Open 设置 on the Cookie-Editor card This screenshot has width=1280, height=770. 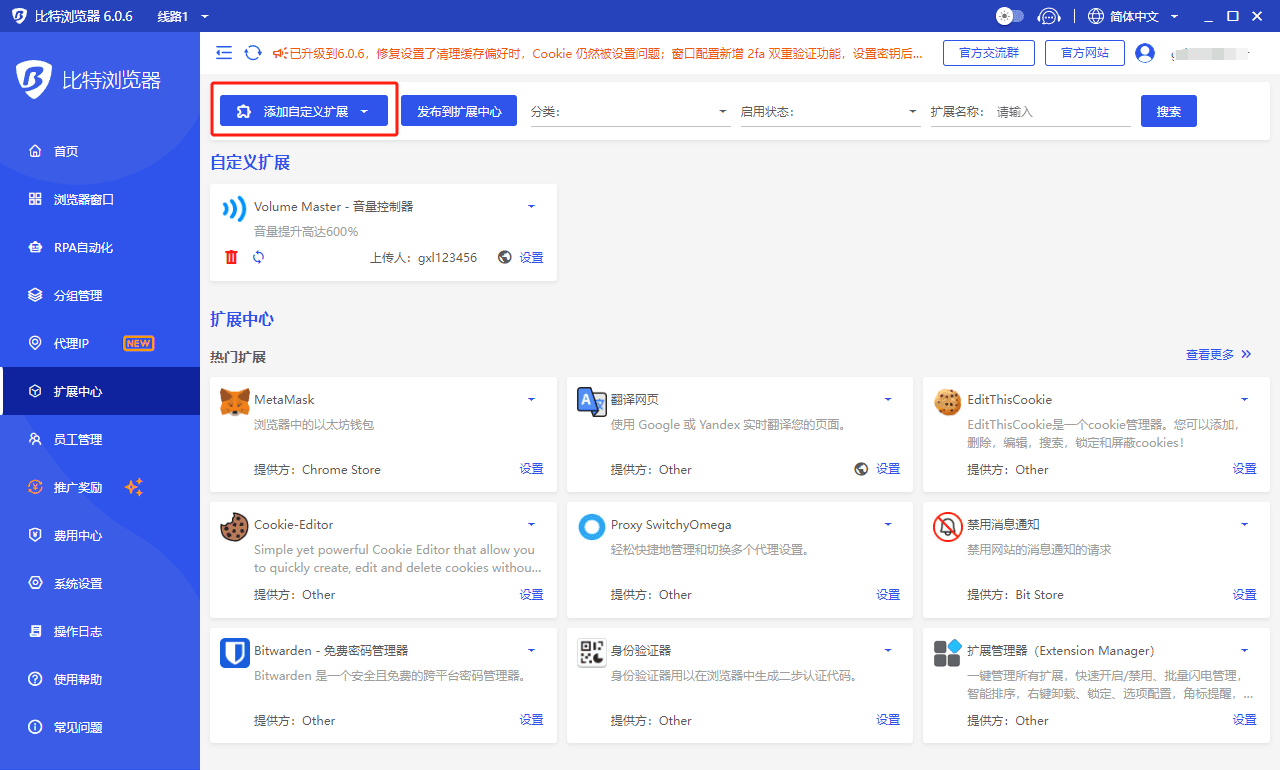click(531, 594)
